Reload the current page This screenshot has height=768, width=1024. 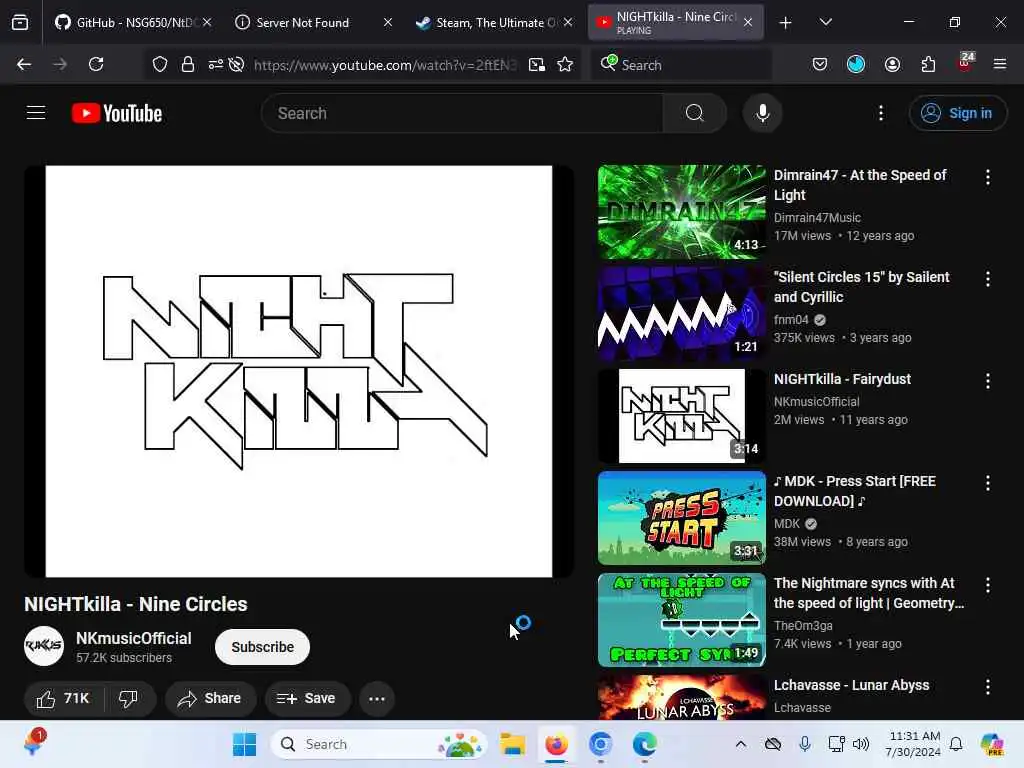pos(96,64)
